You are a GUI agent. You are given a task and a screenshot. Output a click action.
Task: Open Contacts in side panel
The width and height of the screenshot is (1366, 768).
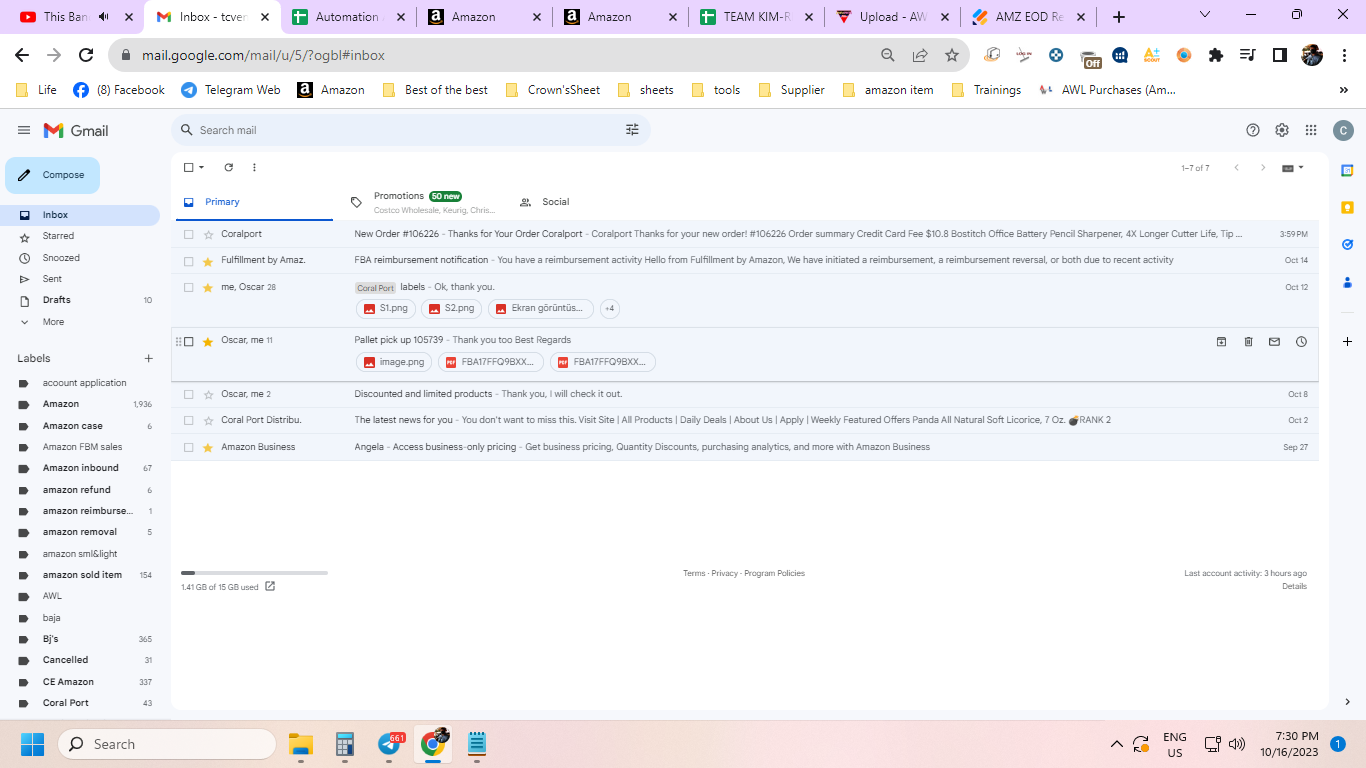coord(1347,282)
